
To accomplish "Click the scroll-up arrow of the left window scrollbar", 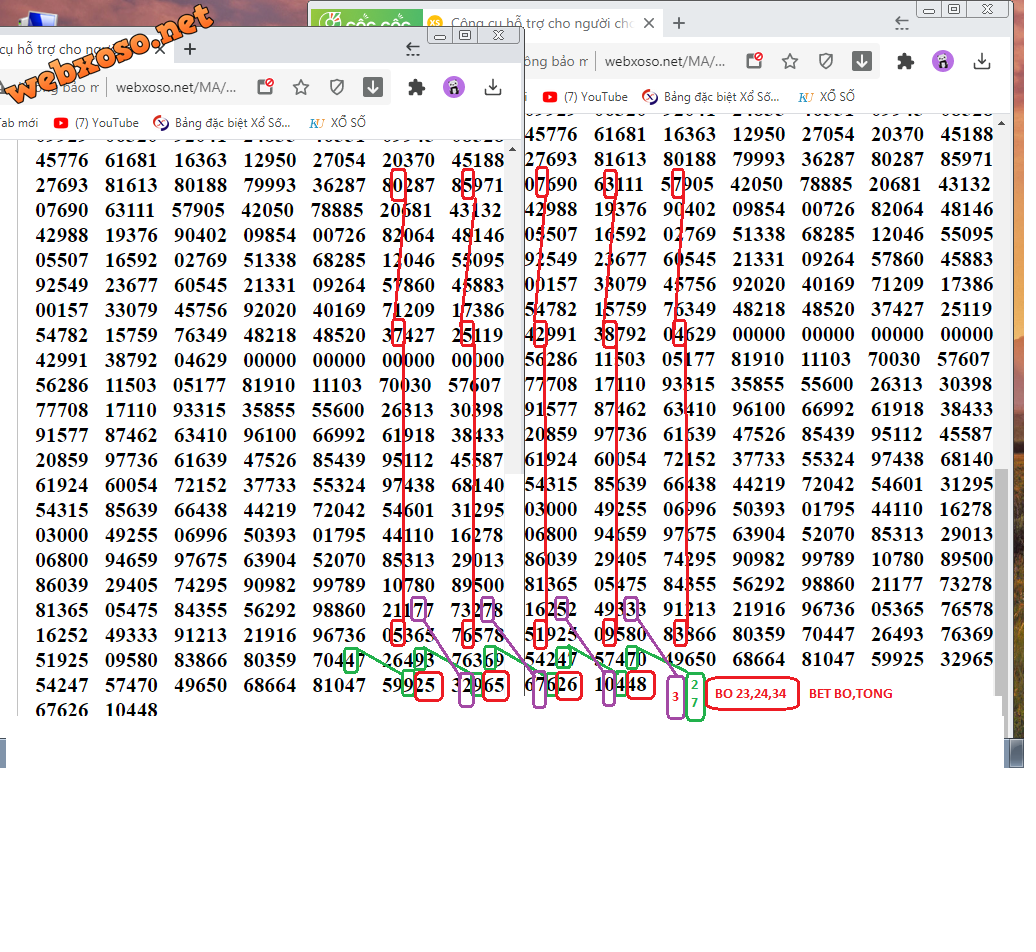I will [x=512, y=149].
